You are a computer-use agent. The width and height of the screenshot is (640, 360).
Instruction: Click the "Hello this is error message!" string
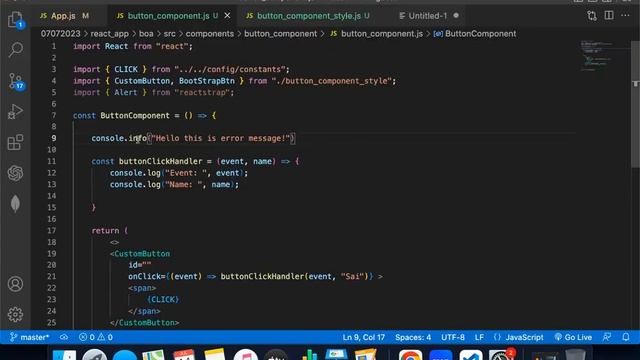[221, 138]
